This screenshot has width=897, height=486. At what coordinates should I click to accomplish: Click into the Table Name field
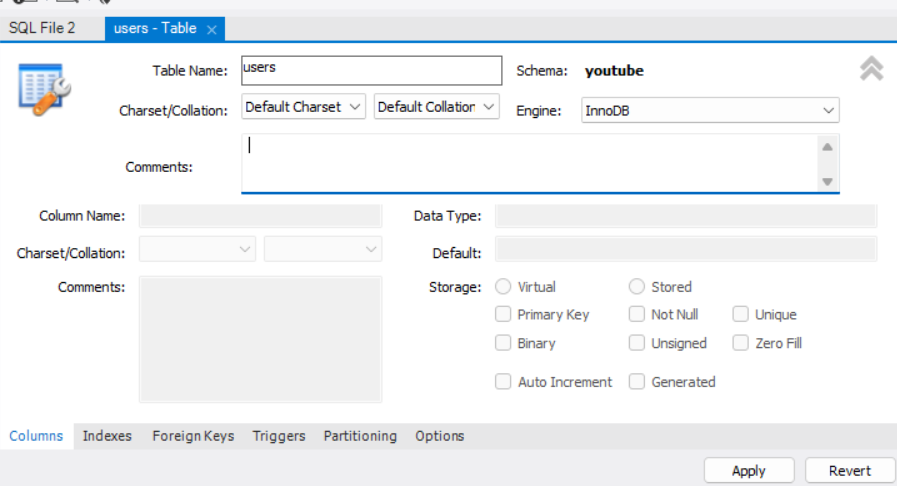(371, 70)
